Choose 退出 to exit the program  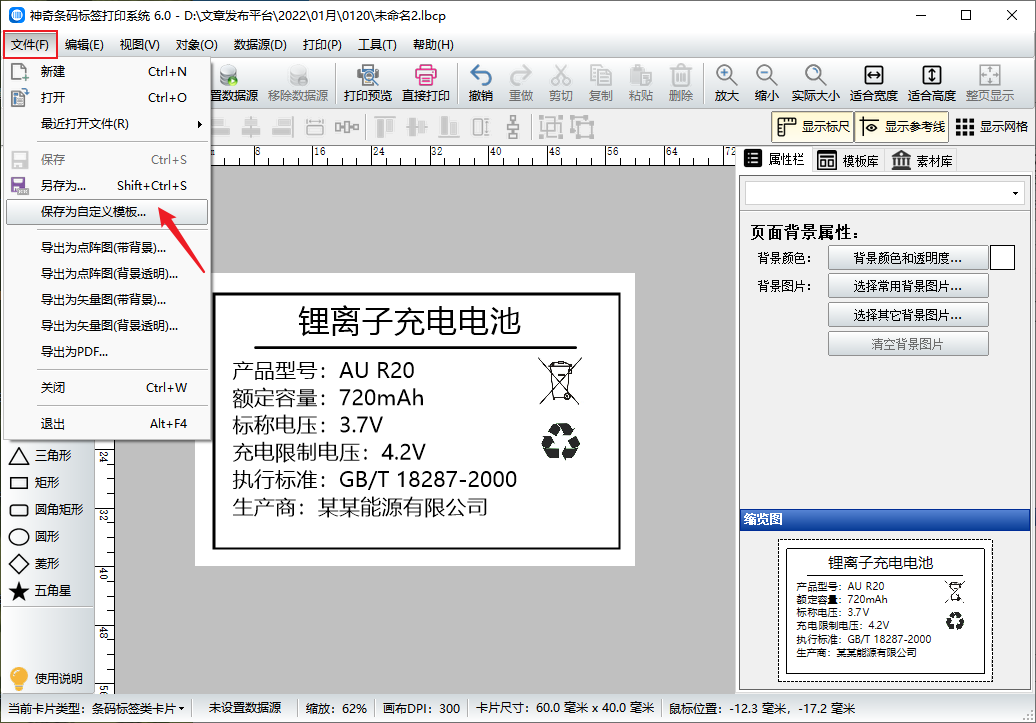click(x=107, y=424)
